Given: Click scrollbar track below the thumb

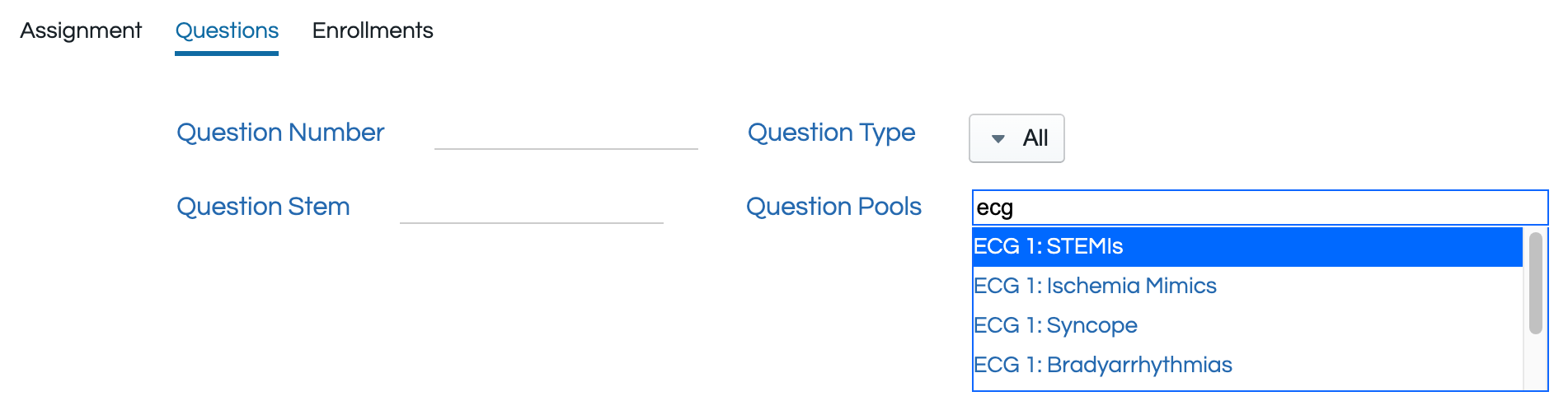Looking at the screenshot, I should tap(1535, 362).
